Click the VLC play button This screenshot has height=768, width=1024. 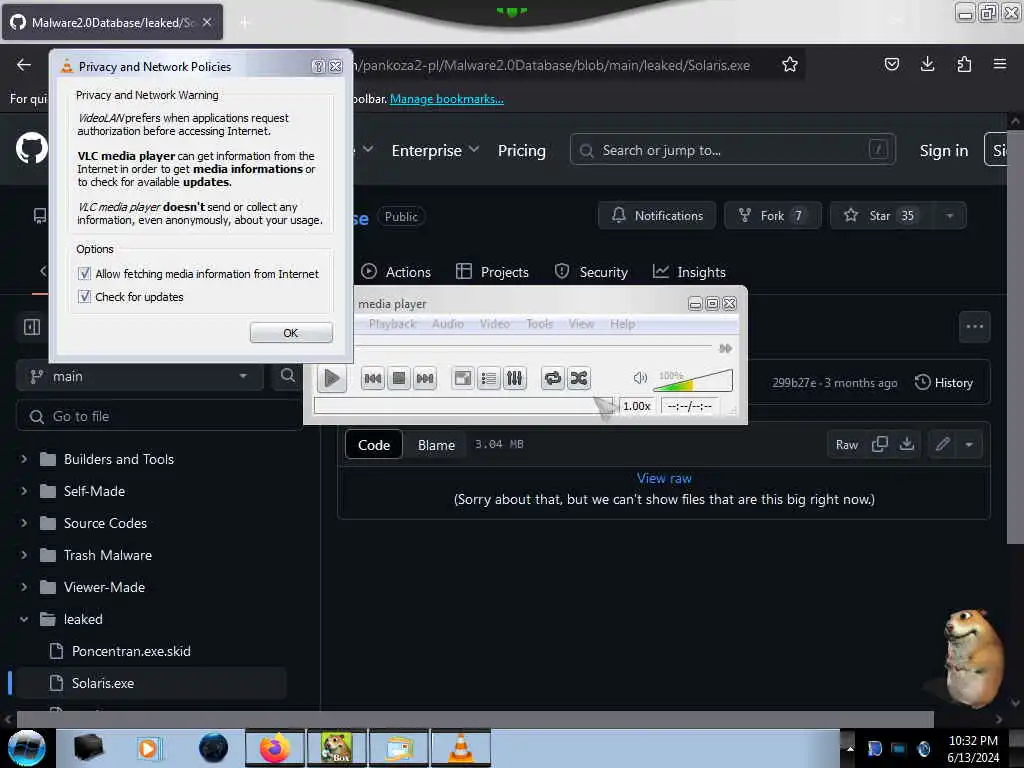332,378
